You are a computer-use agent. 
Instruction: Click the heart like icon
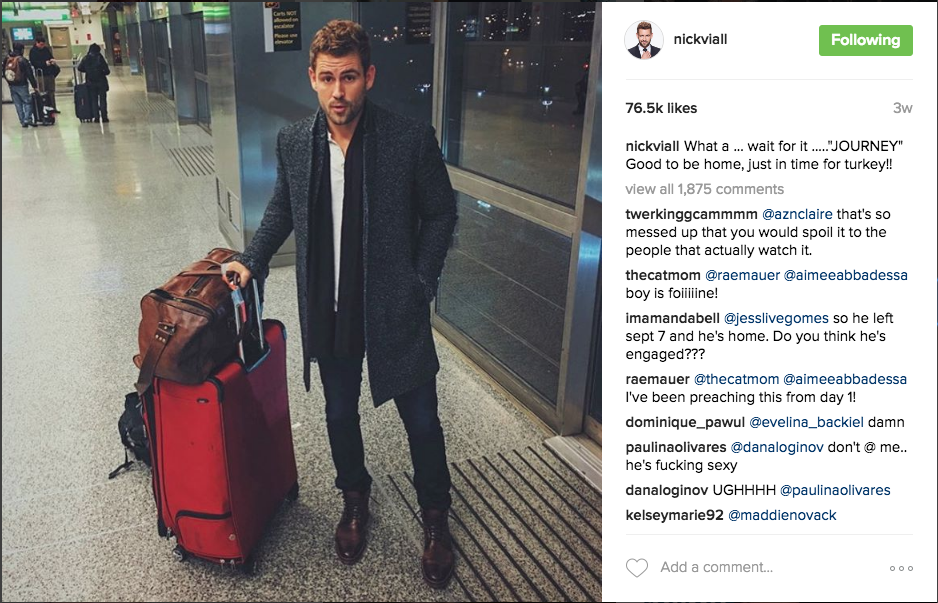pos(636,567)
